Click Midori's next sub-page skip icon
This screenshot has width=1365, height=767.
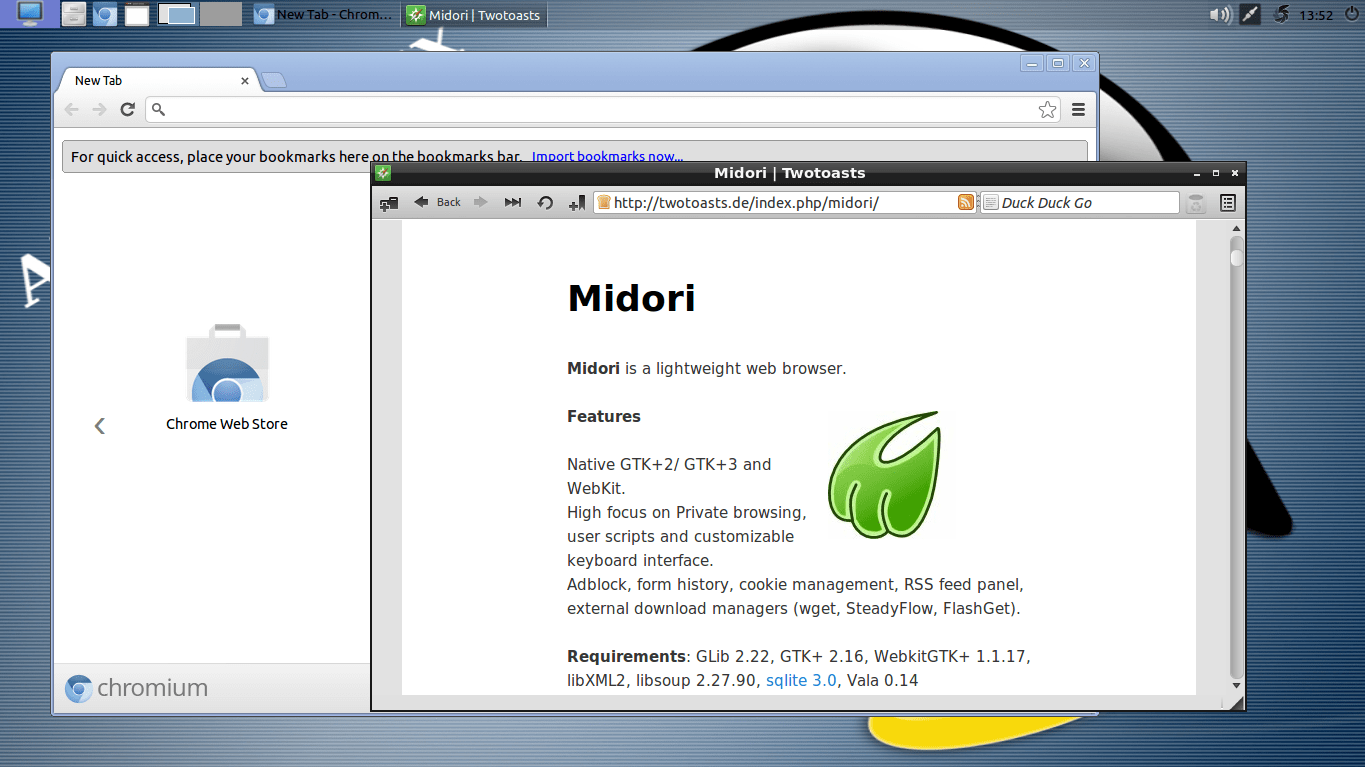click(x=513, y=202)
